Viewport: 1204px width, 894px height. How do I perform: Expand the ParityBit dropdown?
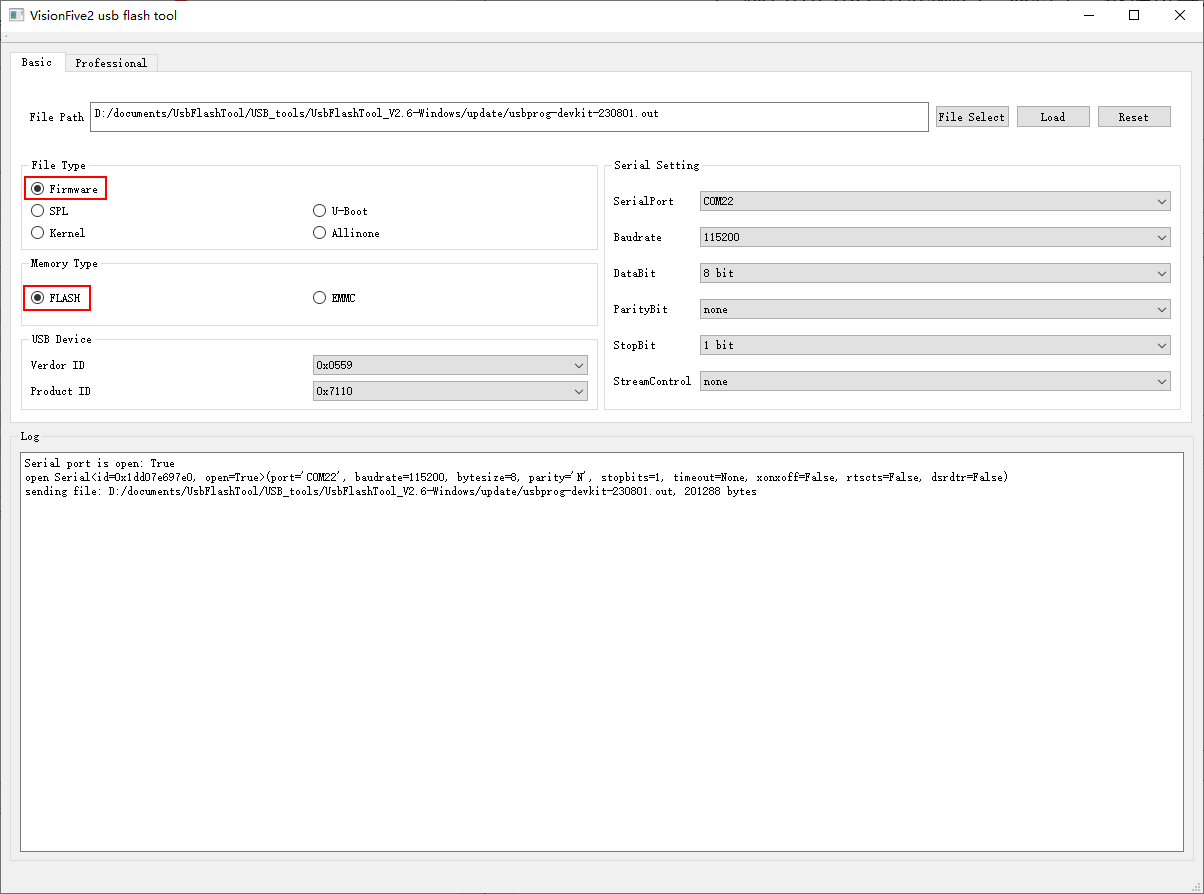tap(935, 310)
